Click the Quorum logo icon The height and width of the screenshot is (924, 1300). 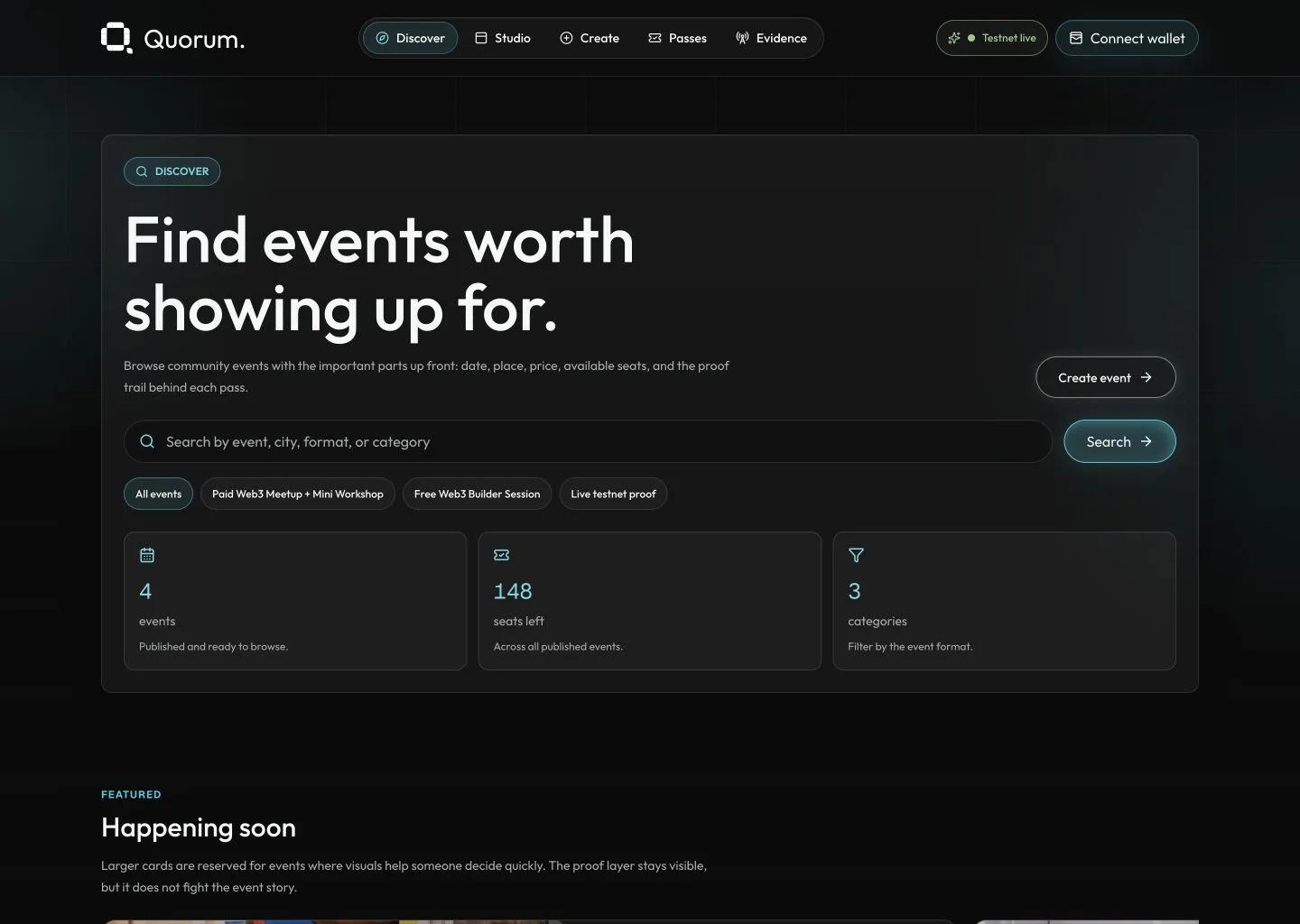click(116, 38)
